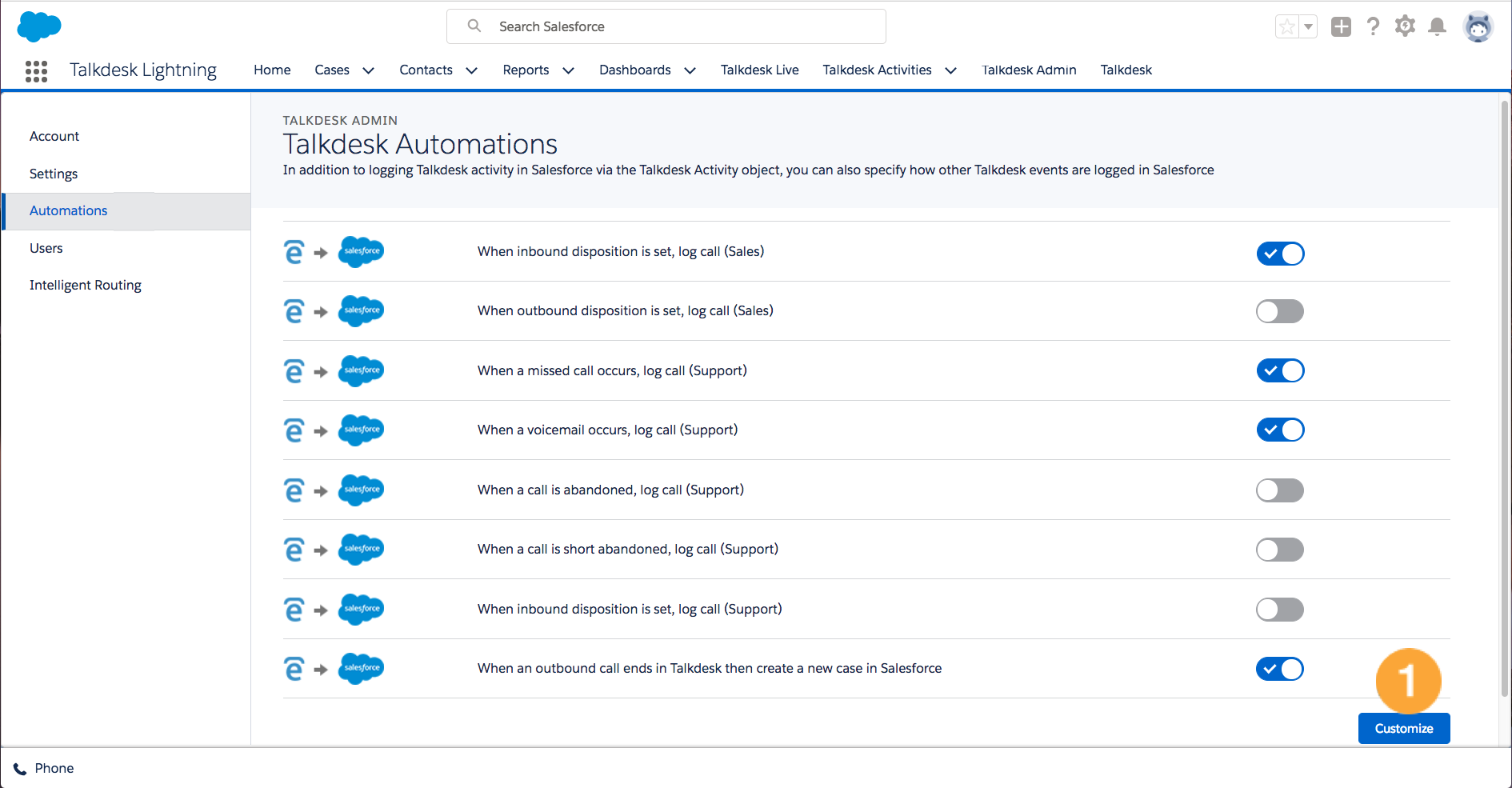Expand the Talkdesk Activities dropdown arrow
Screen dimensions: 1512x788
point(951,70)
